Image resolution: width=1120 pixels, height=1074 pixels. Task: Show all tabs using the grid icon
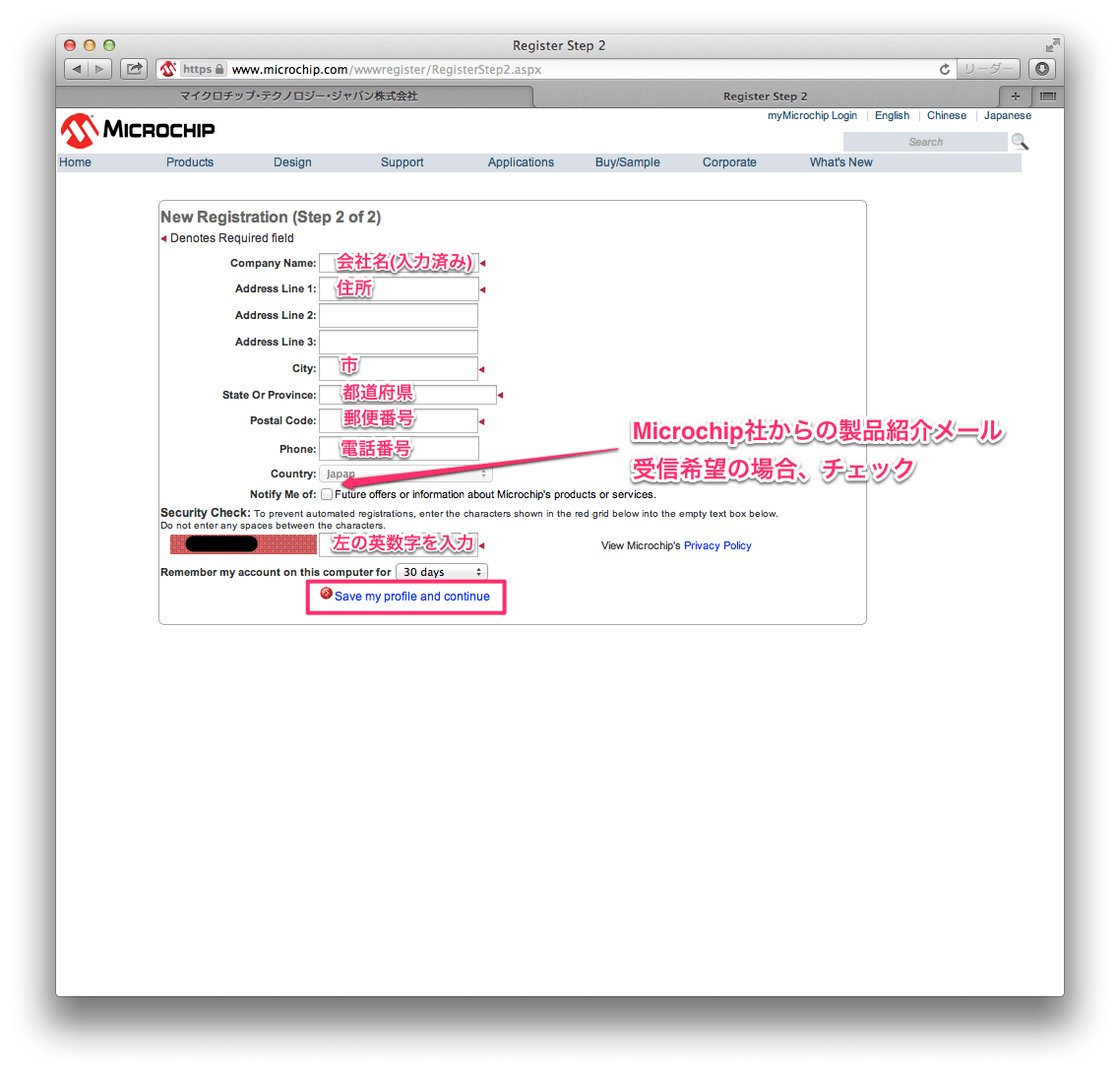pos(1047,96)
